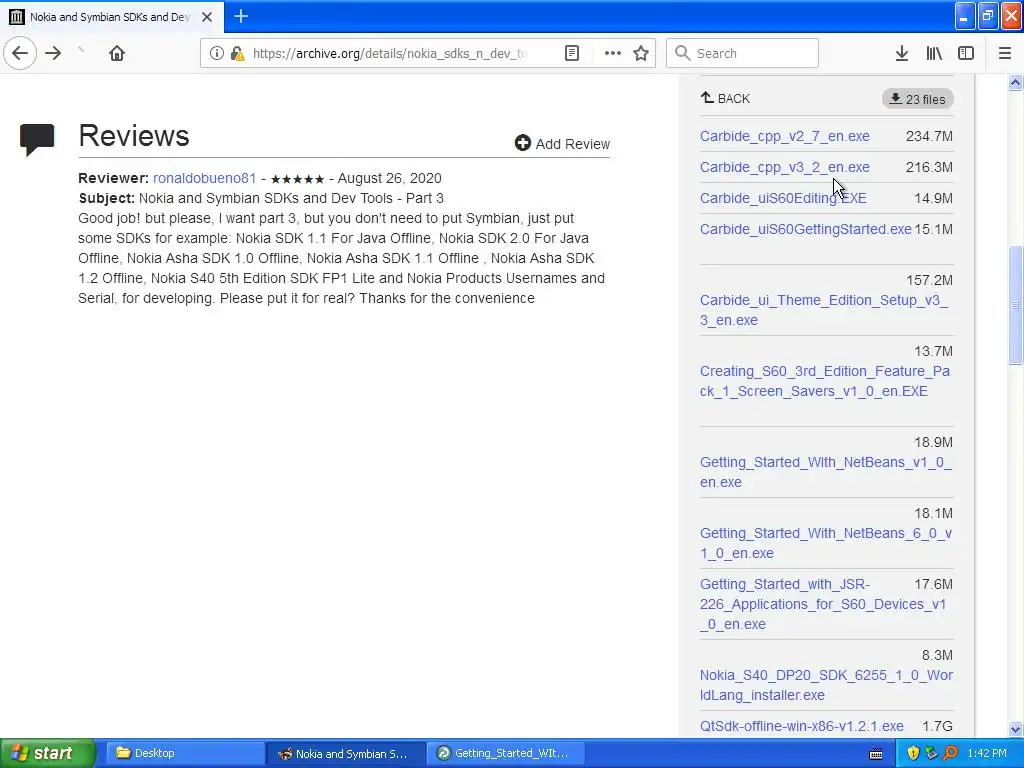
Task: Download Getting_Started_with_JSR-226 Applications file
Action: click(x=823, y=604)
